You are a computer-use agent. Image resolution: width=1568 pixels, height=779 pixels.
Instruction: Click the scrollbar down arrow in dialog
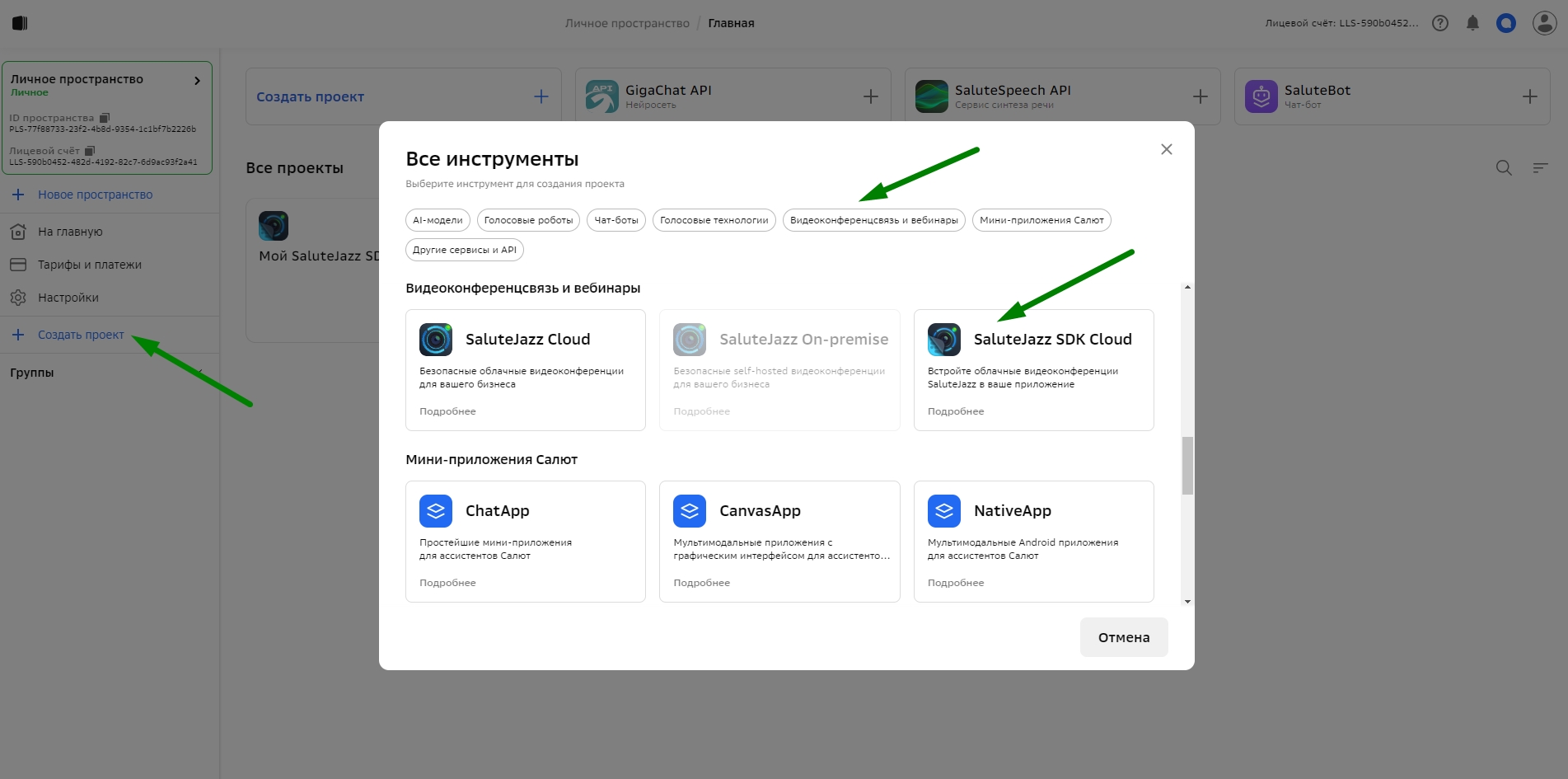(1187, 601)
